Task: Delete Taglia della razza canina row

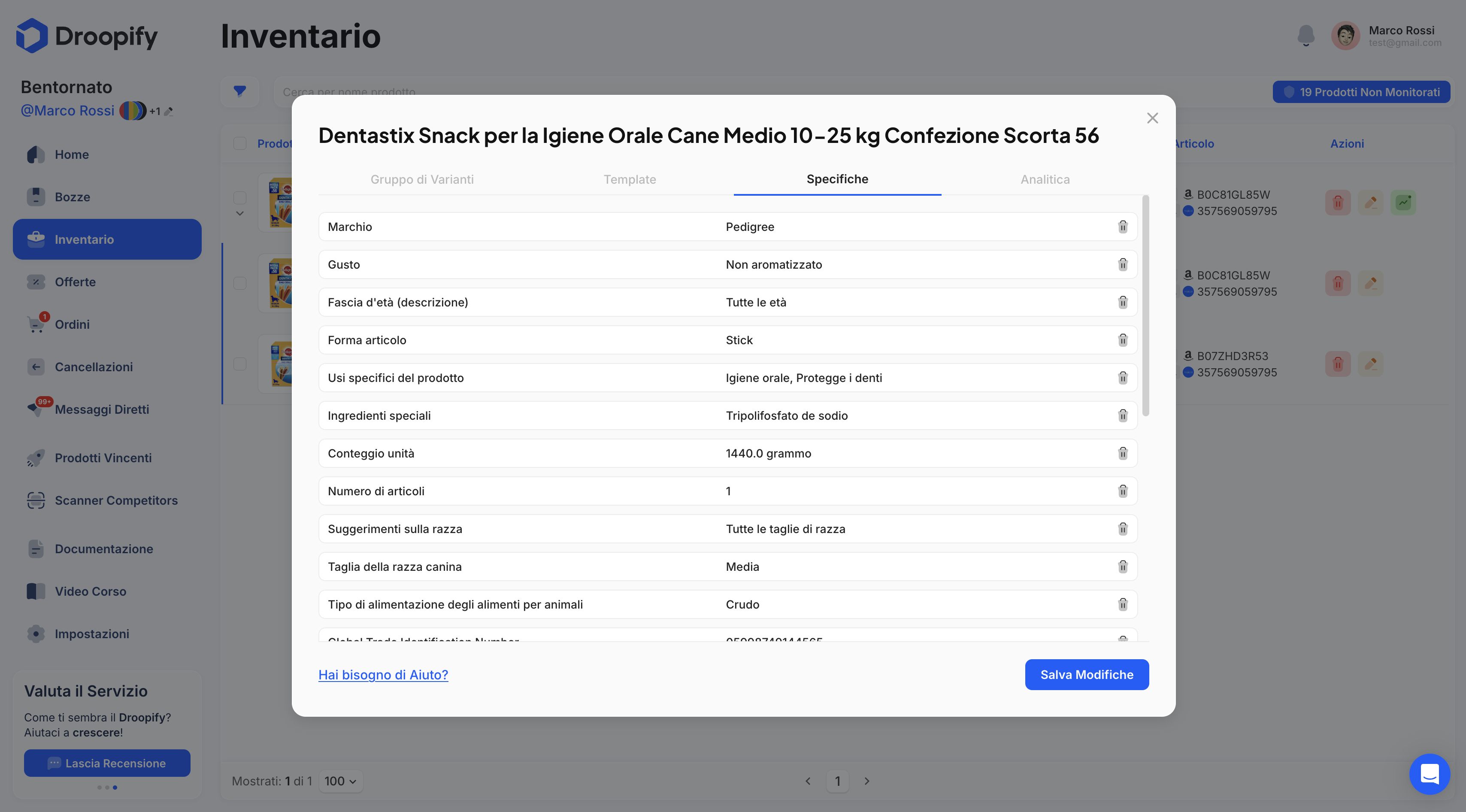Action: (1122, 566)
